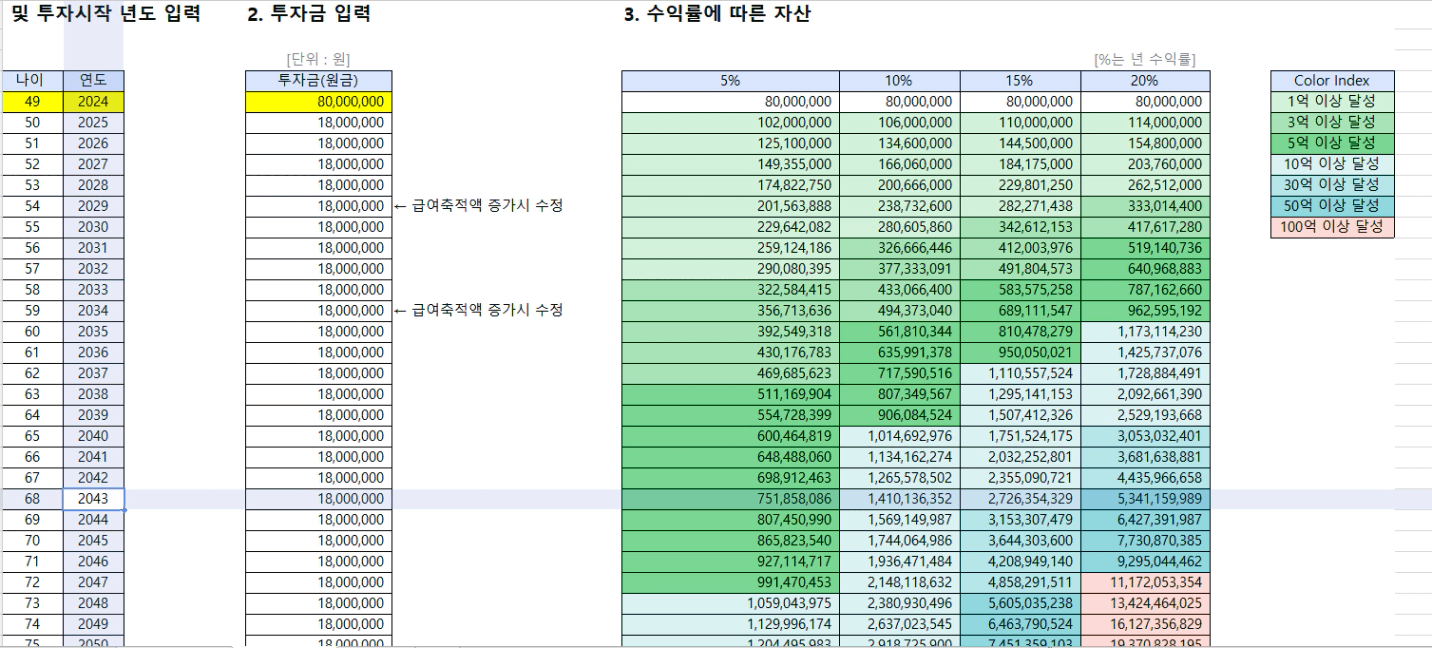1432x648 pixels.
Task: Click the 20% return column header
Action: click(1145, 80)
